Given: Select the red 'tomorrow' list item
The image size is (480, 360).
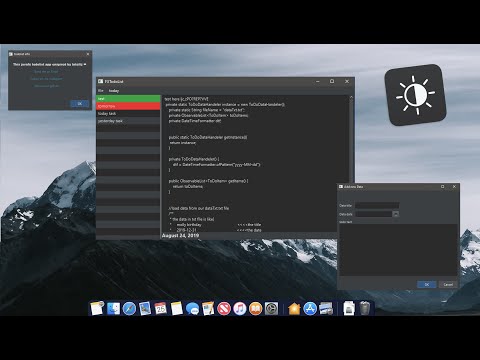Looking at the screenshot, I should point(128,106).
